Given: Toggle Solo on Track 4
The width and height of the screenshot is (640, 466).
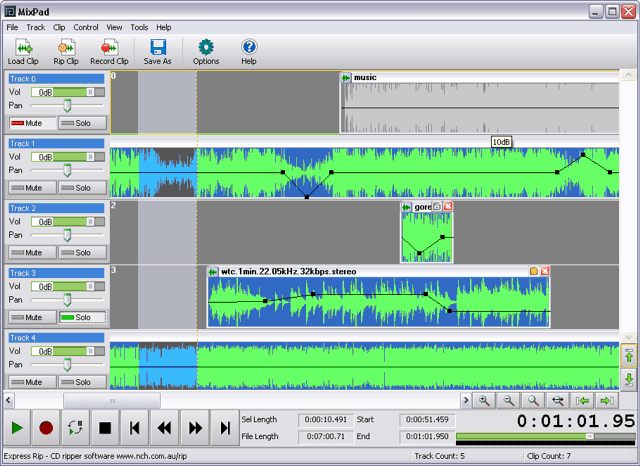Looking at the screenshot, I should [82, 382].
